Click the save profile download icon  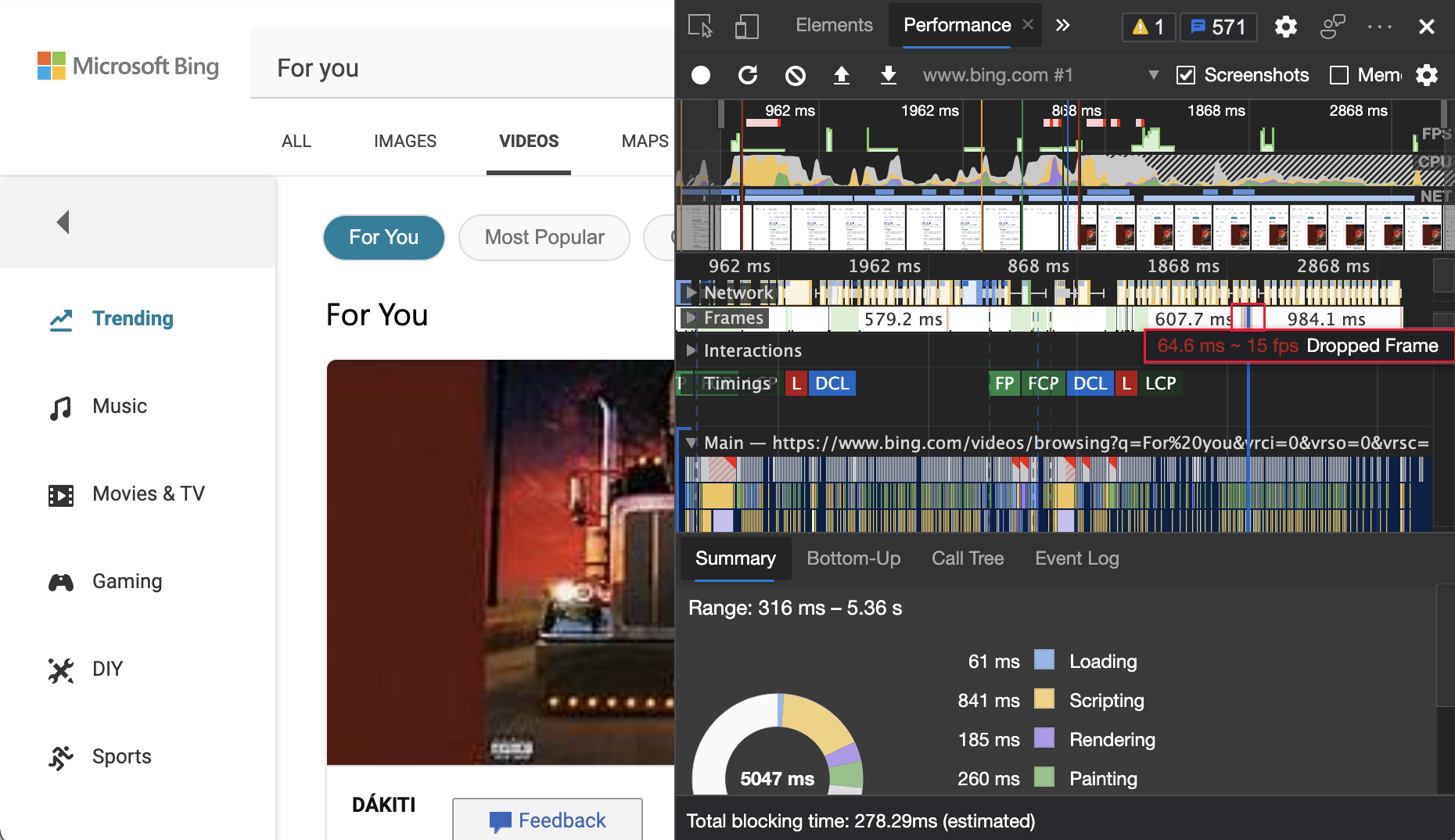click(889, 75)
